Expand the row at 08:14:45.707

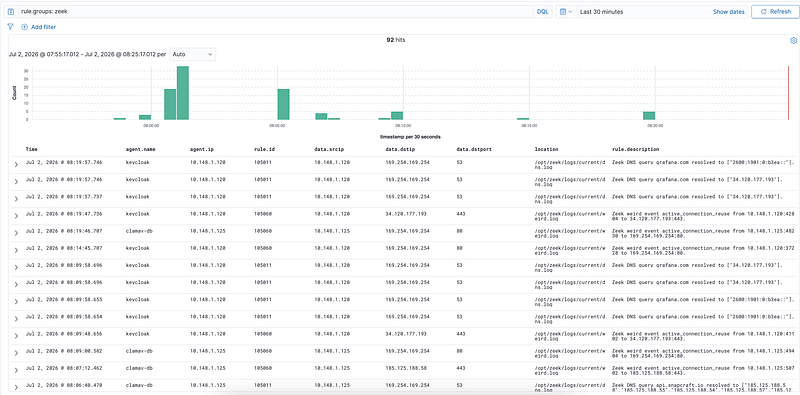click(x=16, y=250)
